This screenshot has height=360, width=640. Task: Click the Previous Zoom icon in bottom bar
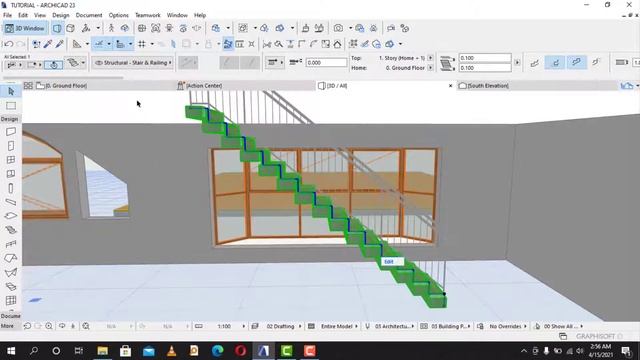[x=27, y=326]
